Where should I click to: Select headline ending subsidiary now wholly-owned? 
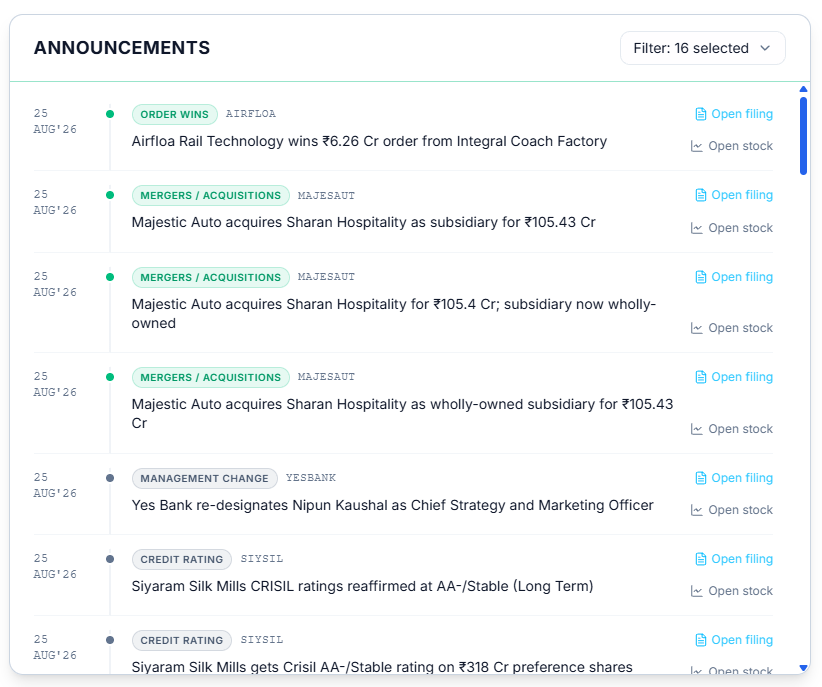pyautogui.click(x=394, y=314)
